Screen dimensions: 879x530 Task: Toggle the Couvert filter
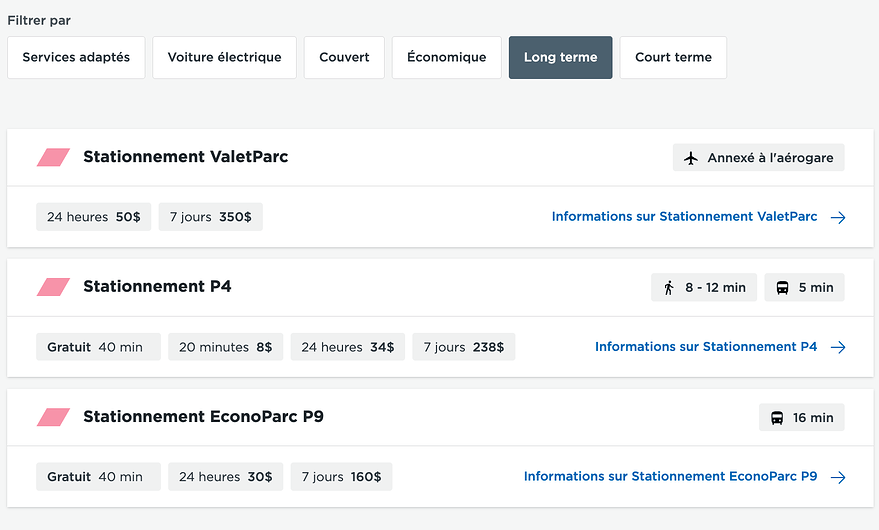pos(344,57)
